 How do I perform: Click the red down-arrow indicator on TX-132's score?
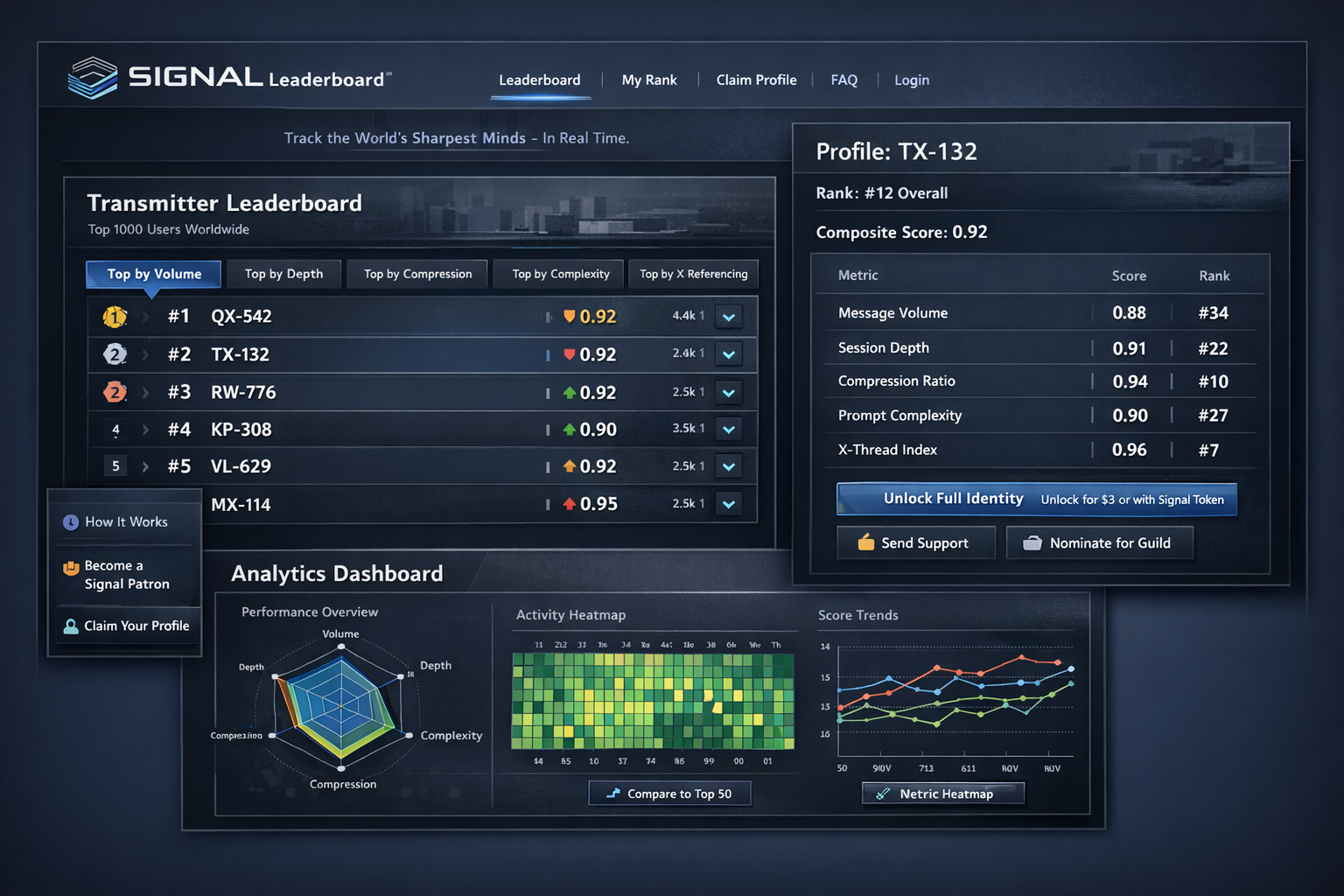(570, 354)
